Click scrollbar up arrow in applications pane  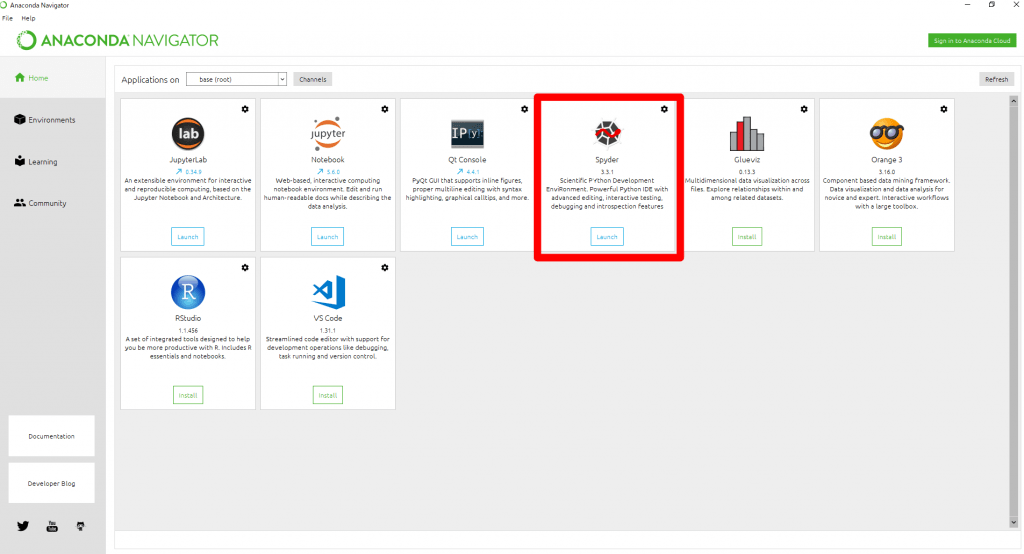tap(1014, 101)
